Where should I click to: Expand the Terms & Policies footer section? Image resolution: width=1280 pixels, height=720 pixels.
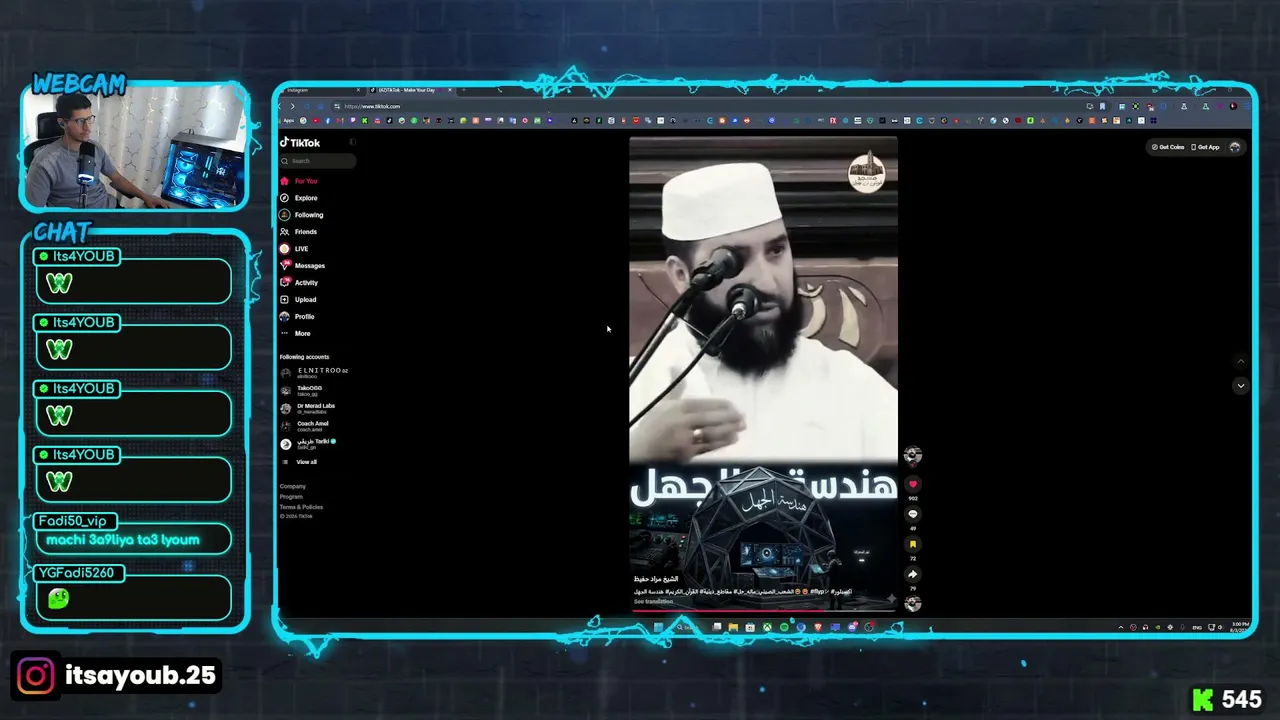click(301, 507)
